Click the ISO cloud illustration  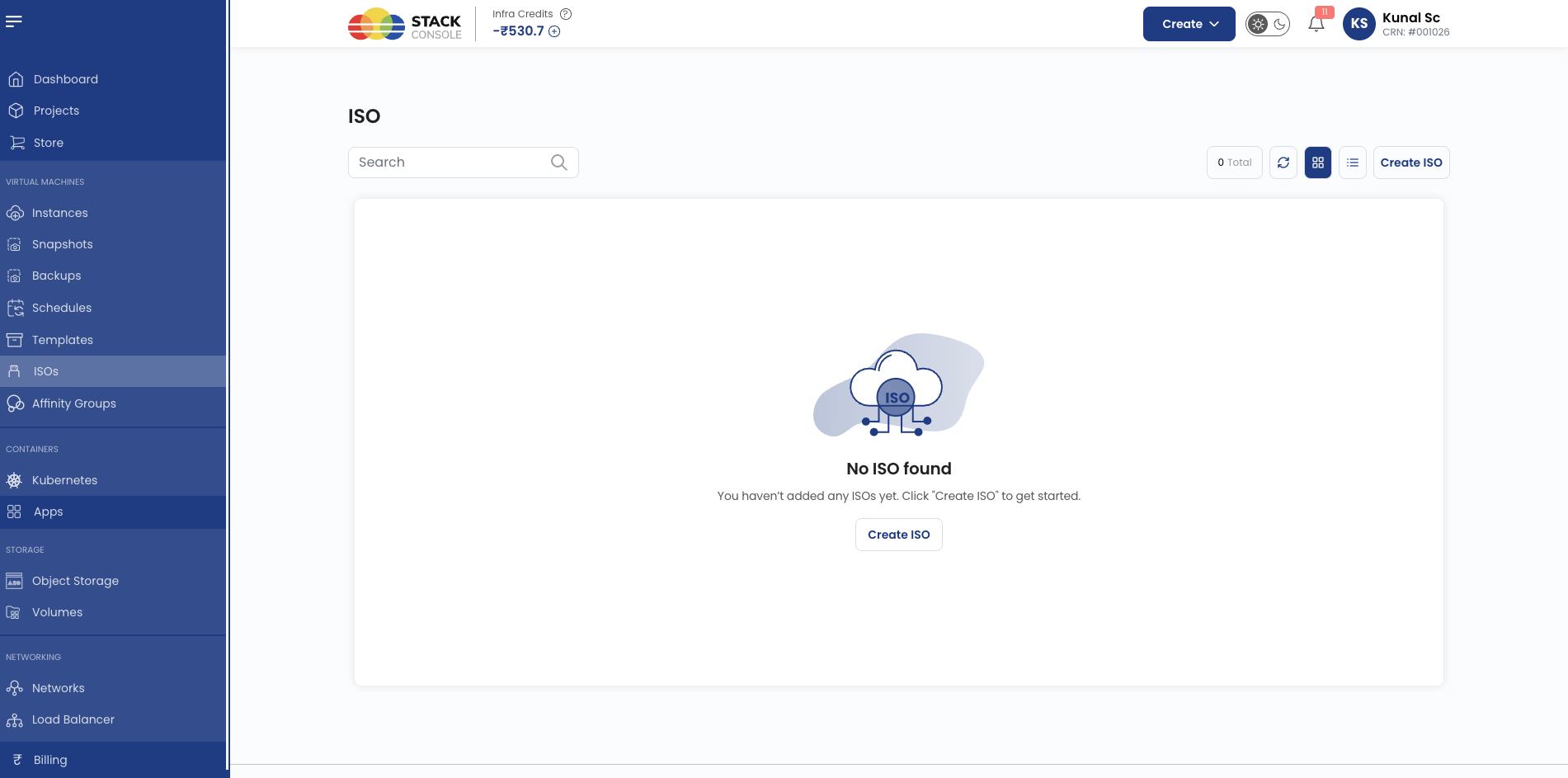click(898, 385)
